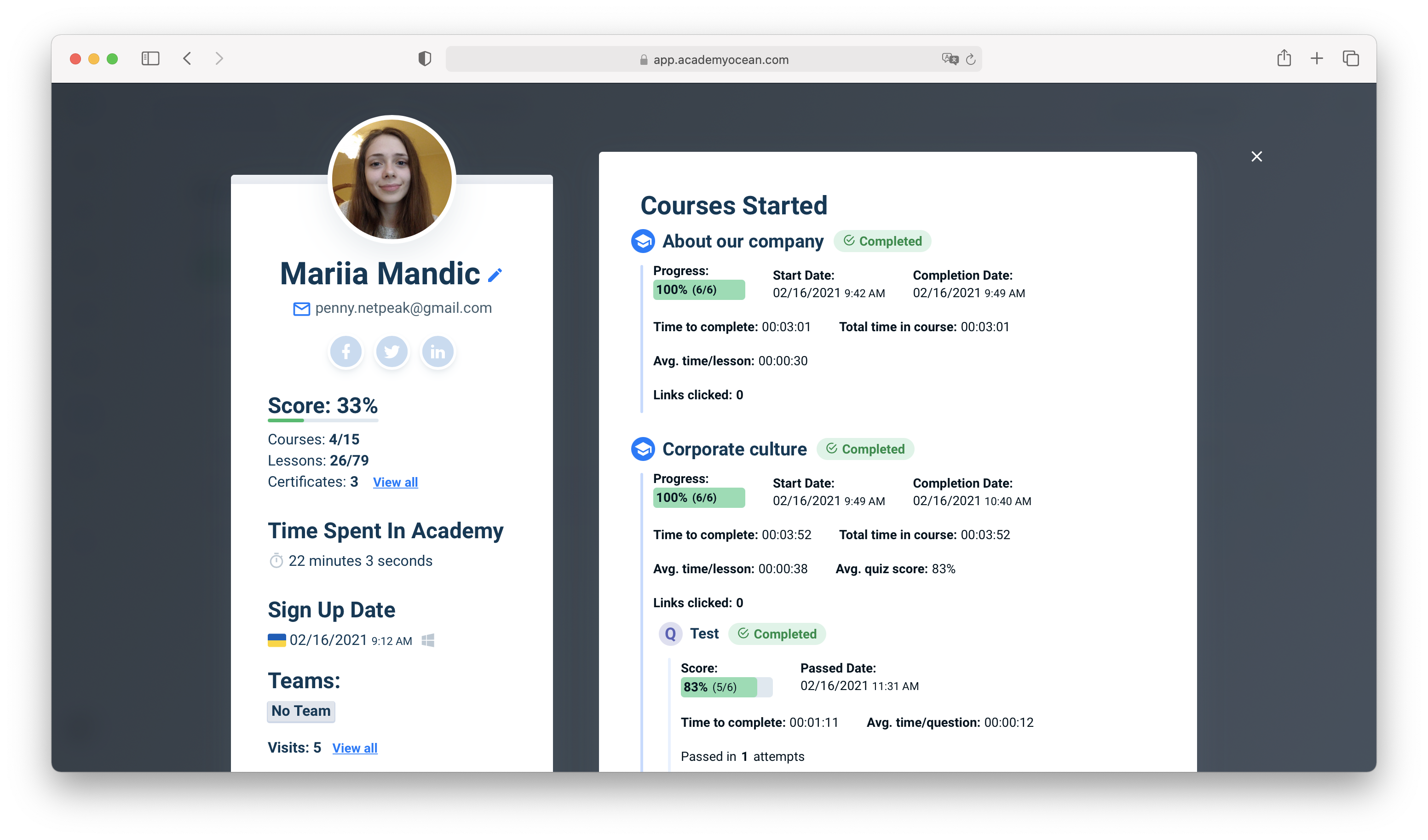Click Corporate culture 100% progress bar

click(x=699, y=498)
